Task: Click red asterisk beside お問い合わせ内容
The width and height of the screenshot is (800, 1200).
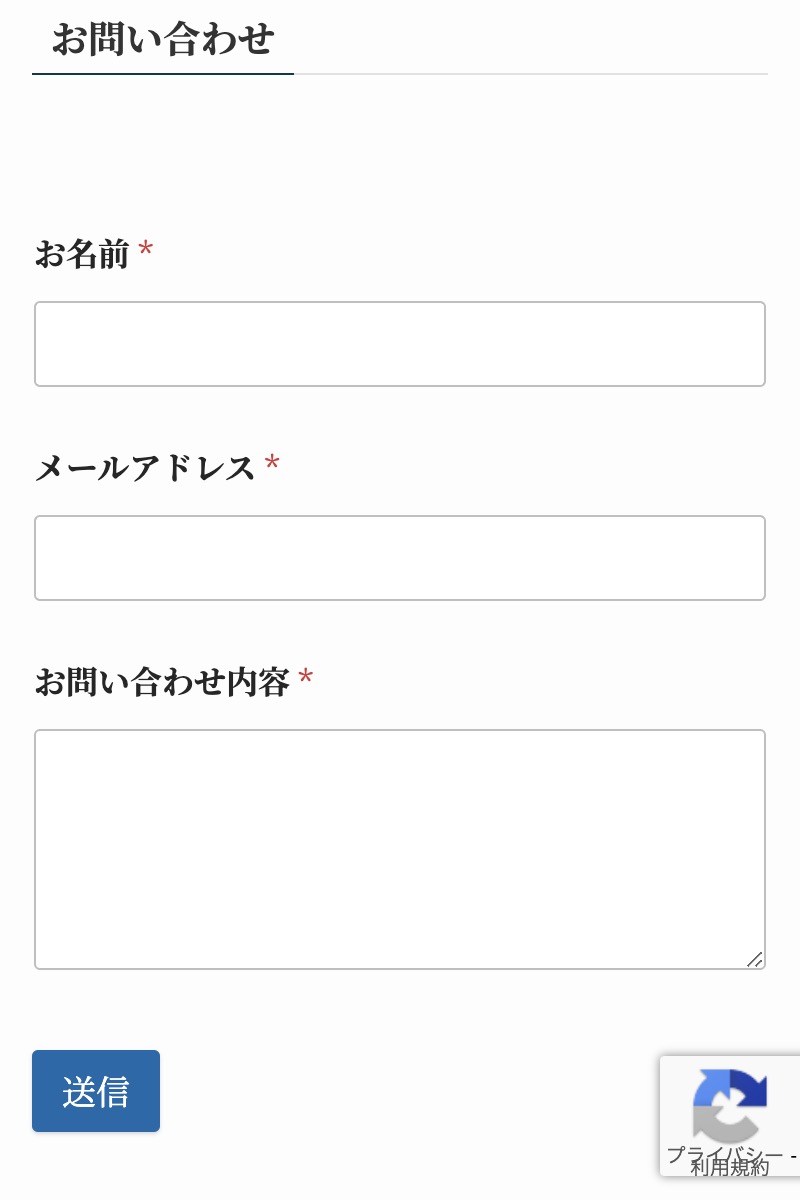Action: tap(306, 678)
